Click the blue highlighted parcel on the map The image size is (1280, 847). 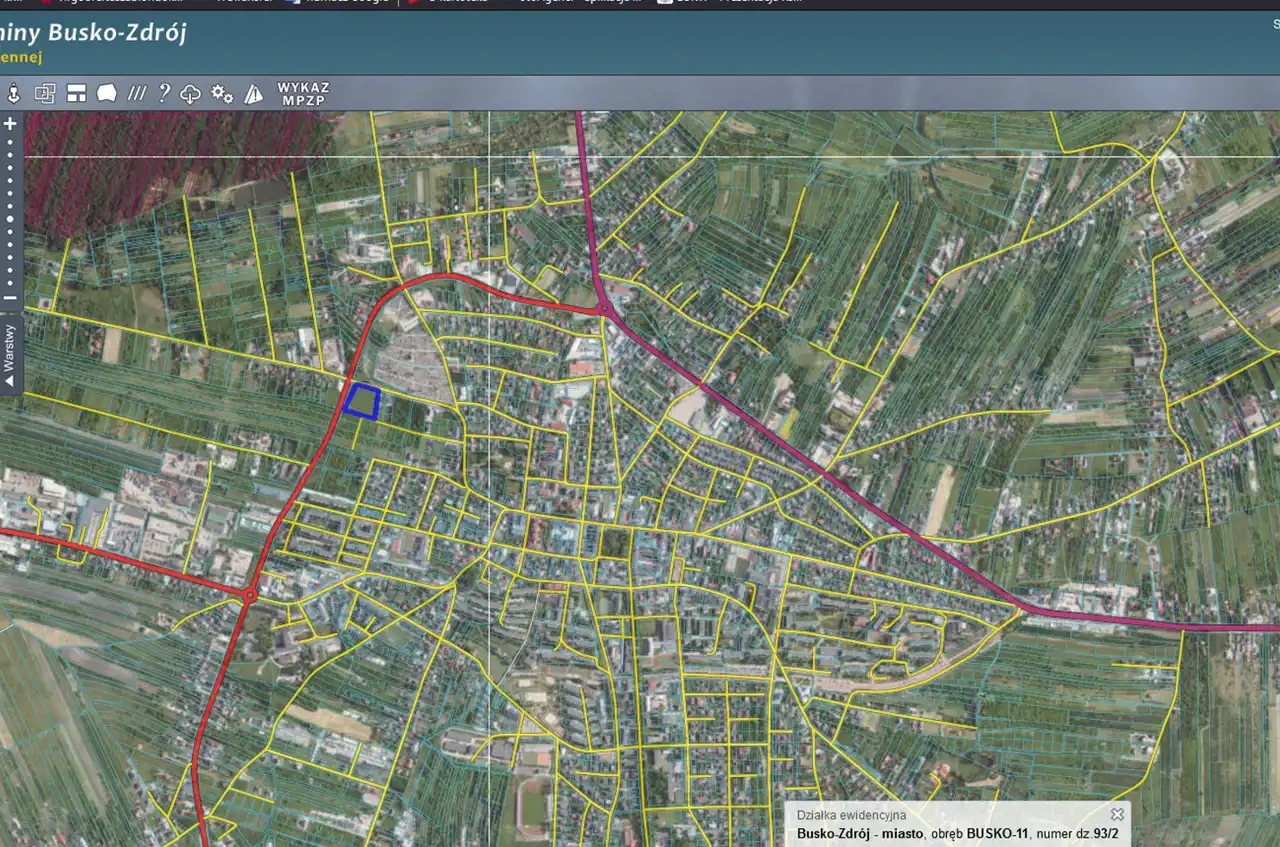361,401
